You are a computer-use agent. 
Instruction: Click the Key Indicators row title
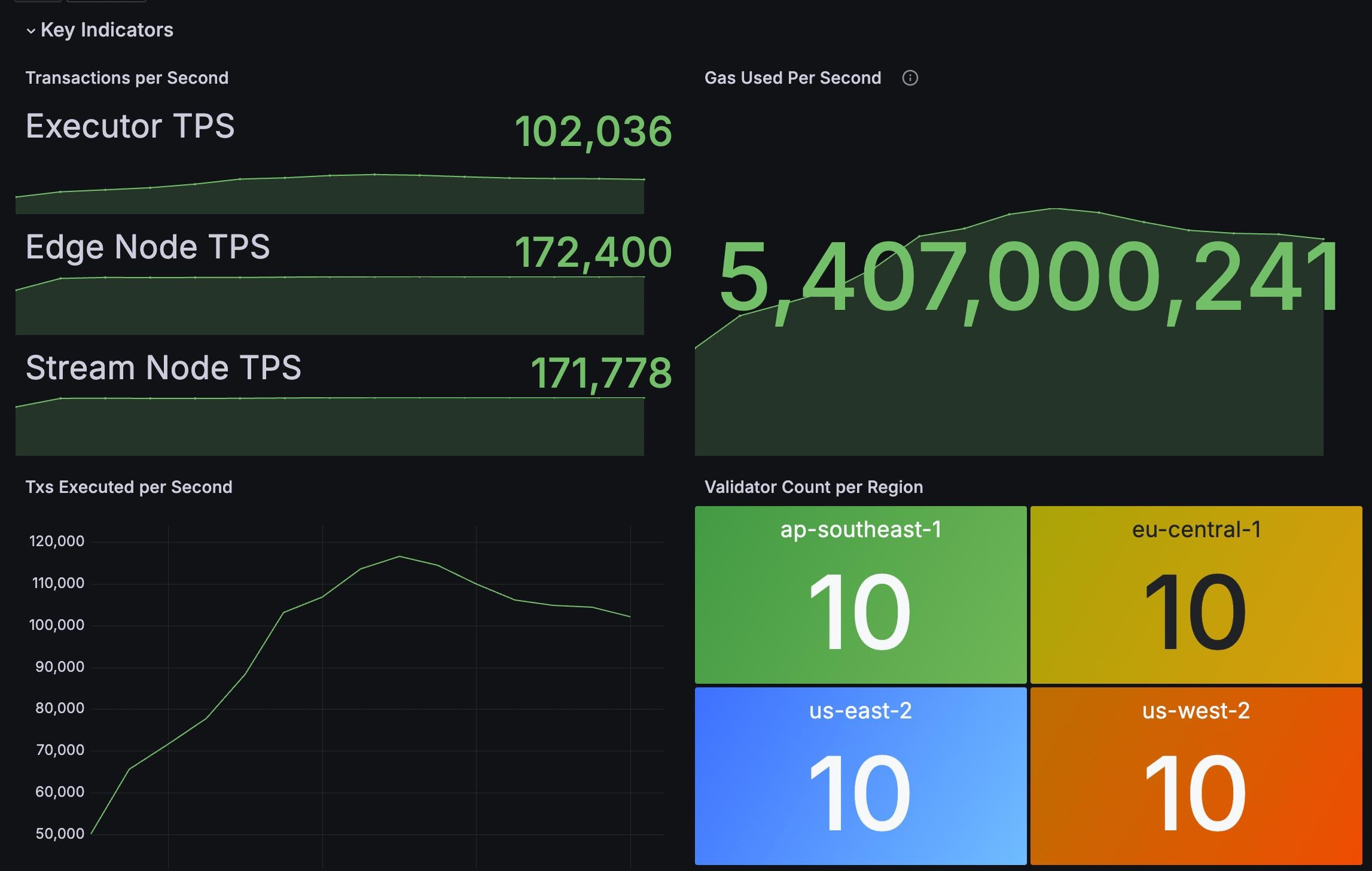click(107, 30)
